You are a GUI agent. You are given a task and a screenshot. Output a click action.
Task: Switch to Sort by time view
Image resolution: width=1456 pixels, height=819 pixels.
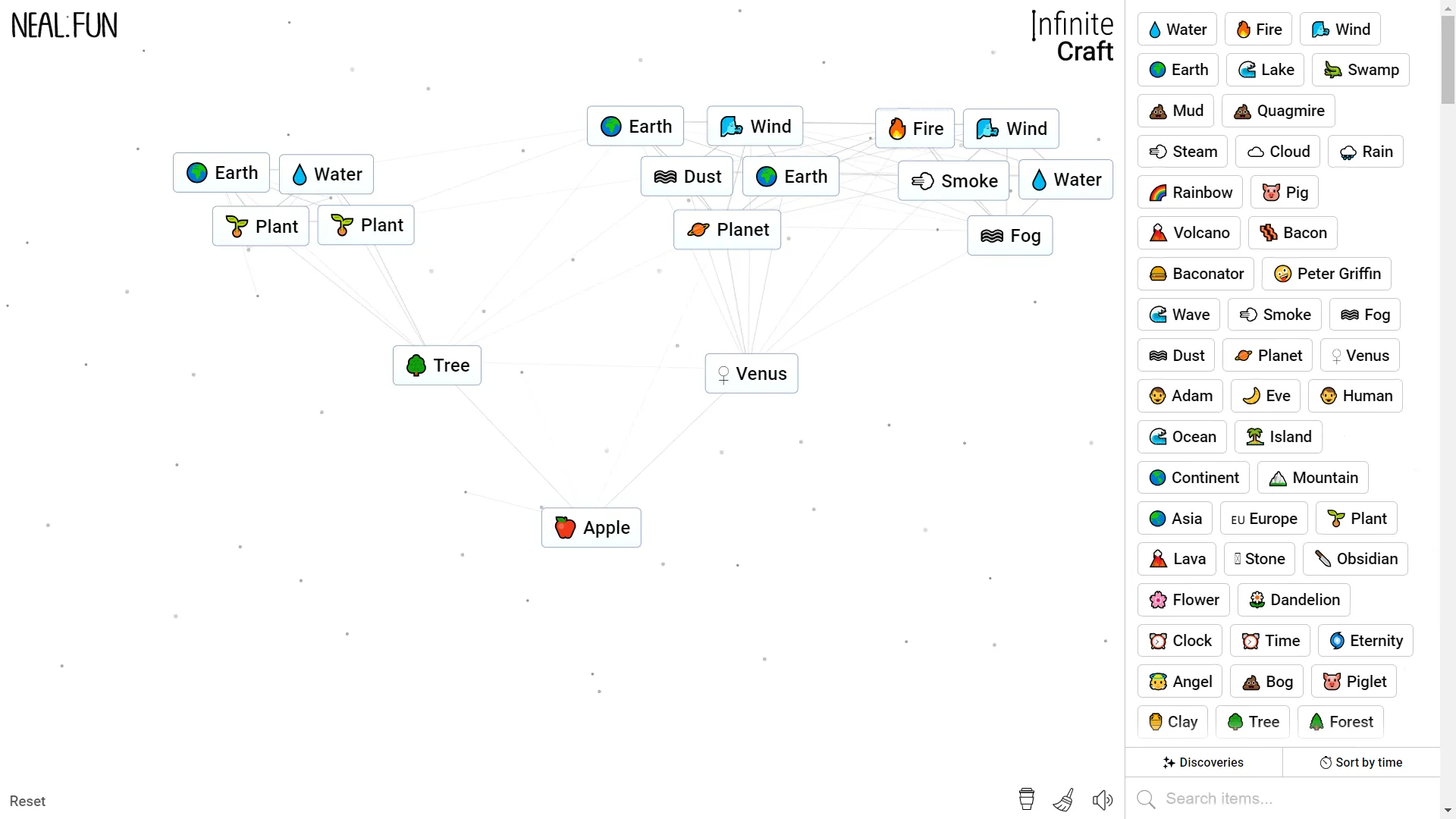point(1361,762)
